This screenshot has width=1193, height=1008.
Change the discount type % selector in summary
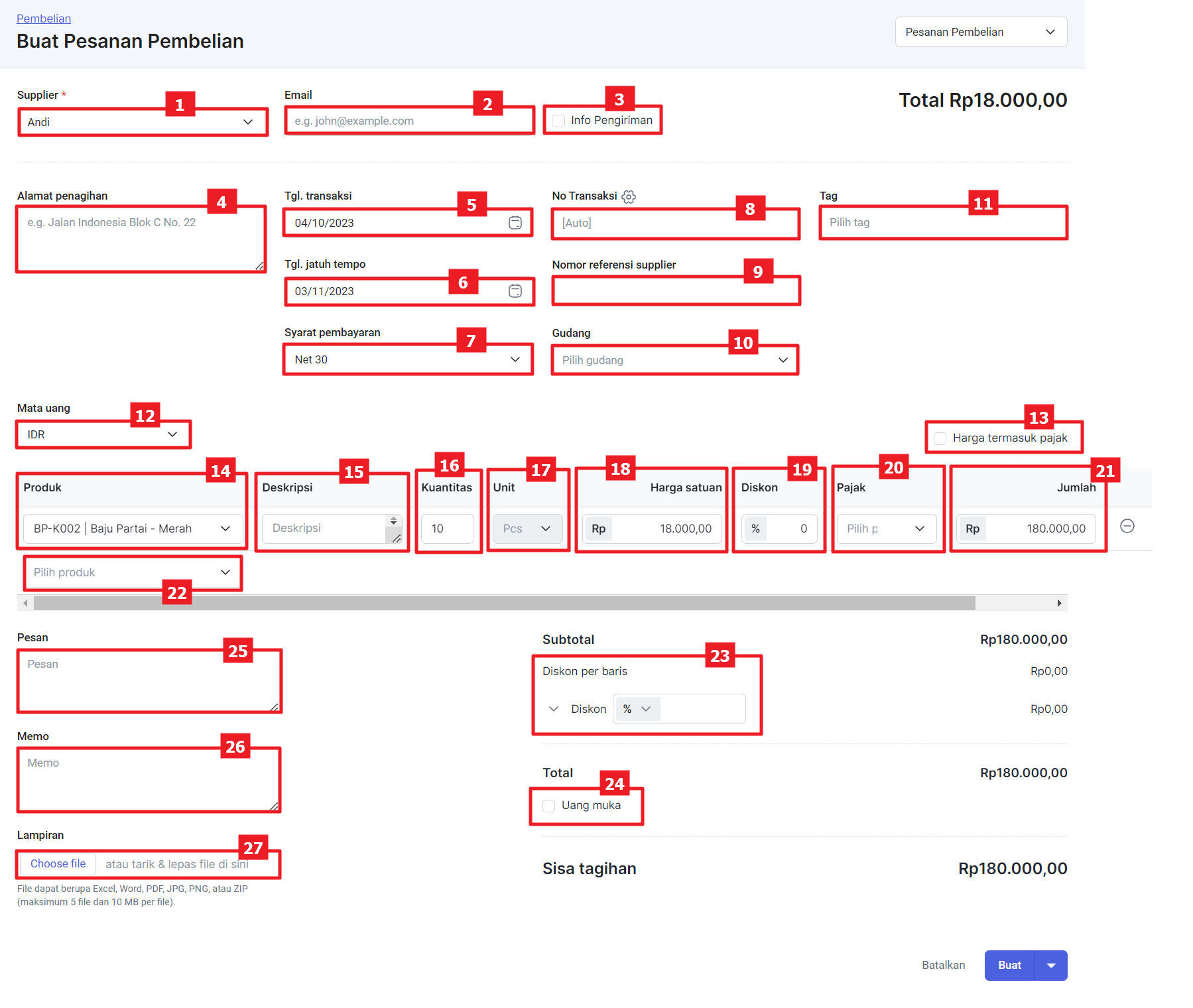[637, 709]
